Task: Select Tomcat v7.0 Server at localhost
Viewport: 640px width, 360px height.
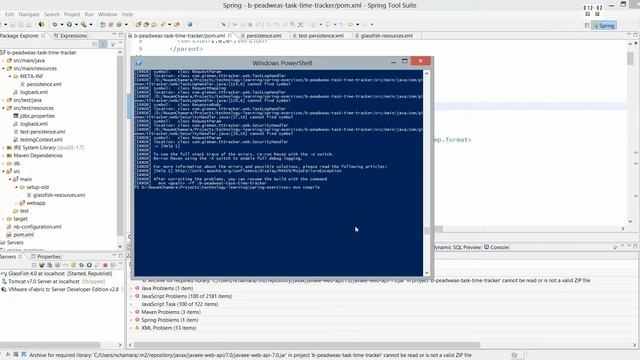Action: tap(53, 282)
